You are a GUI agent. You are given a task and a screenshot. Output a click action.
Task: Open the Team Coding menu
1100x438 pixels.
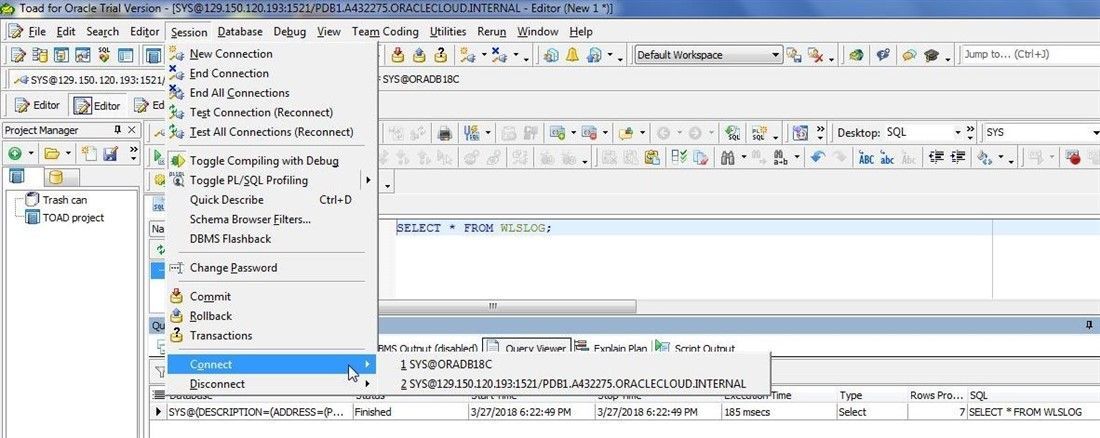(385, 32)
